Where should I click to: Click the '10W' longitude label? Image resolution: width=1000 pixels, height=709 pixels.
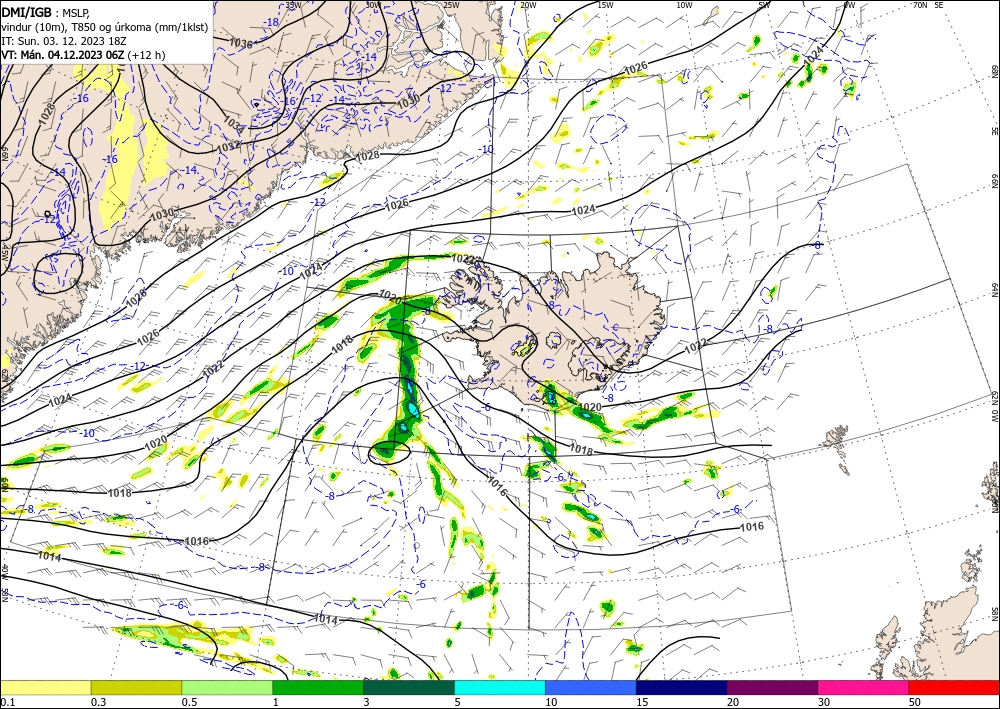click(x=684, y=5)
